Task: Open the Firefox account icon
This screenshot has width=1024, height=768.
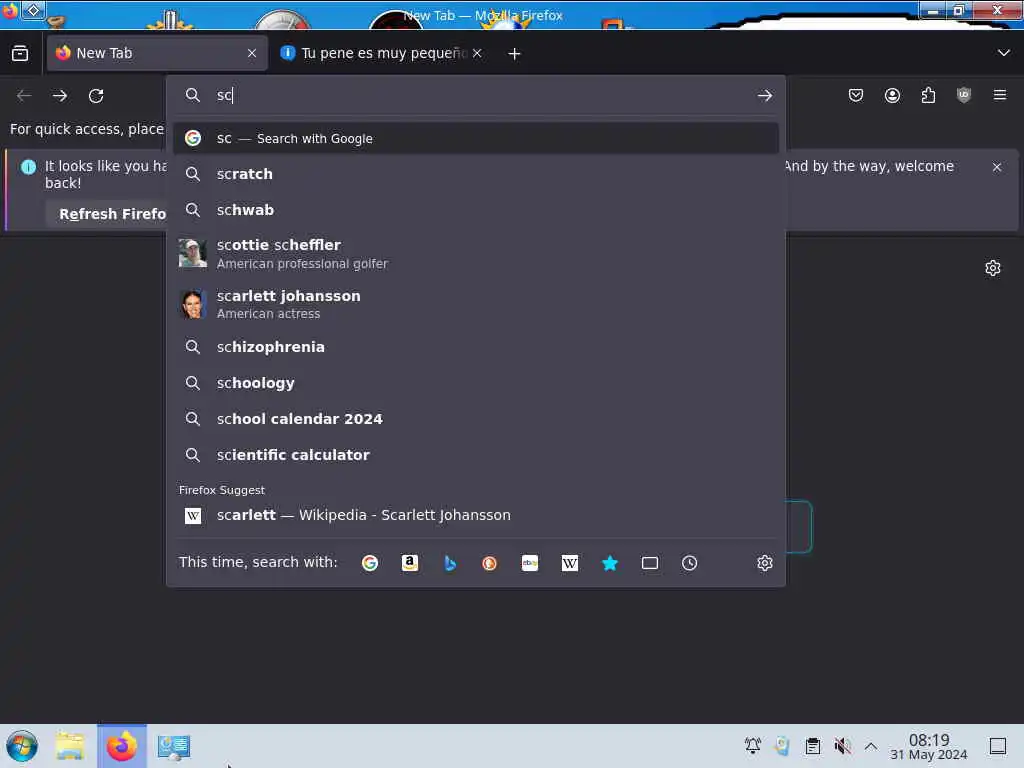Action: pyautogui.click(x=892, y=96)
